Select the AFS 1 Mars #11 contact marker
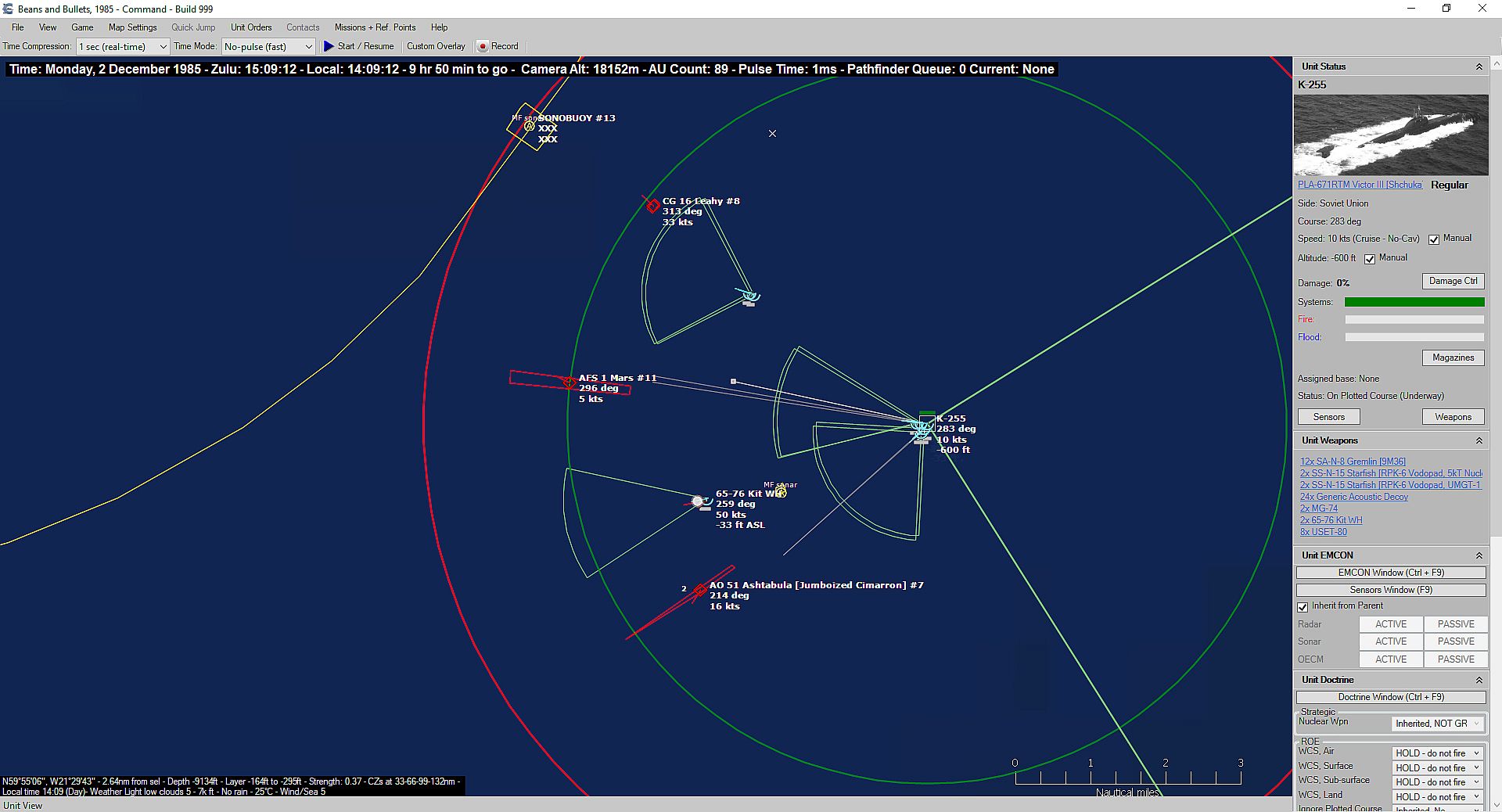This screenshot has height=812, width=1502. coord(570,383)
